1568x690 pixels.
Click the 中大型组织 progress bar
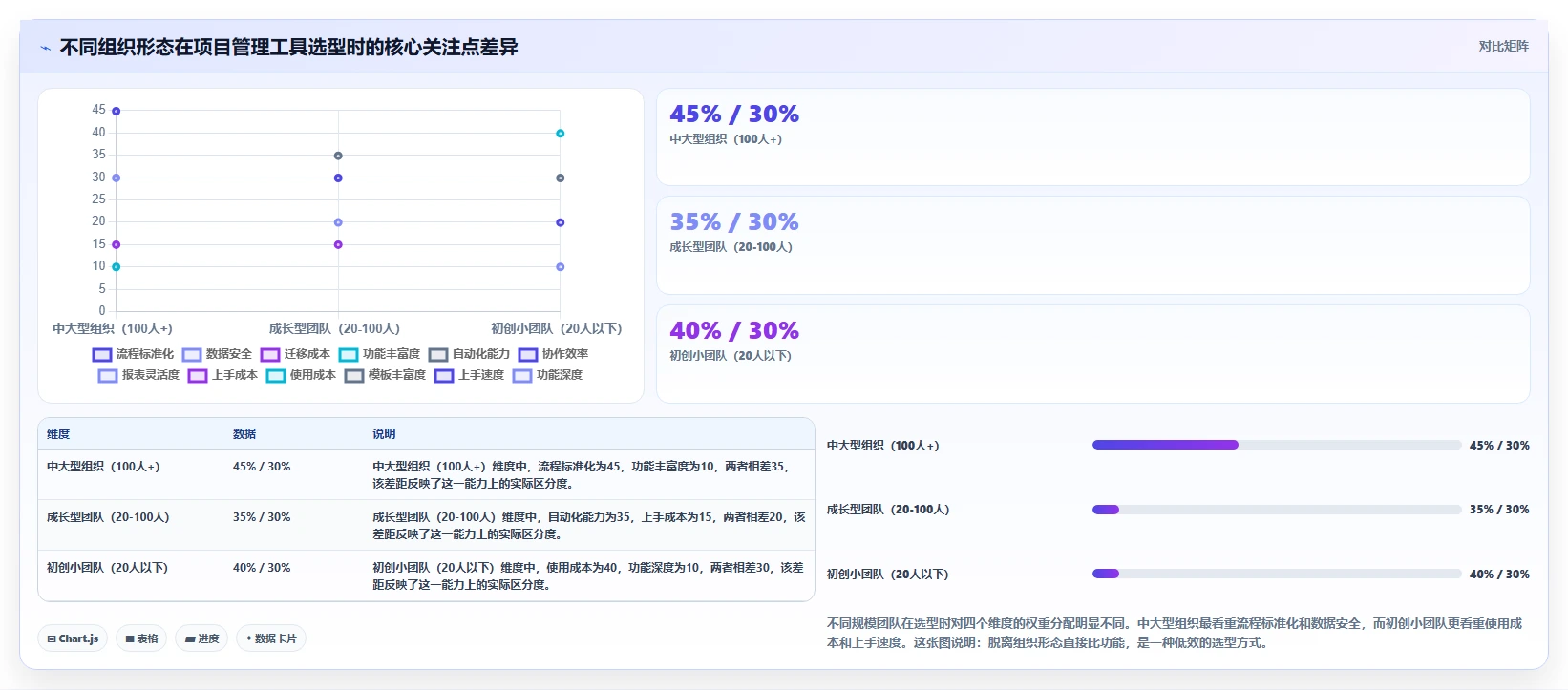click(x=1277, y=445)
